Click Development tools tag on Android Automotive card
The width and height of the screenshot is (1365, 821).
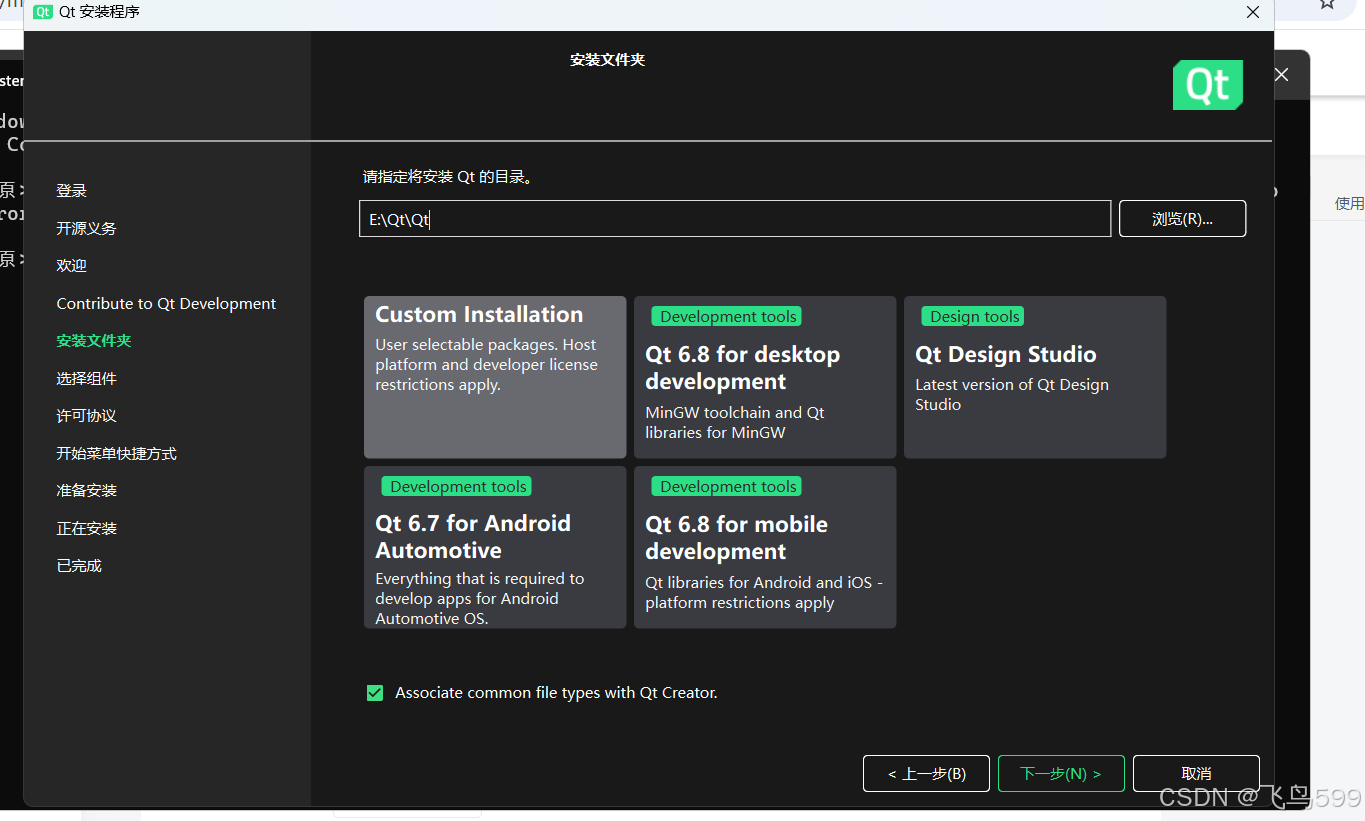tap(457, 487)
